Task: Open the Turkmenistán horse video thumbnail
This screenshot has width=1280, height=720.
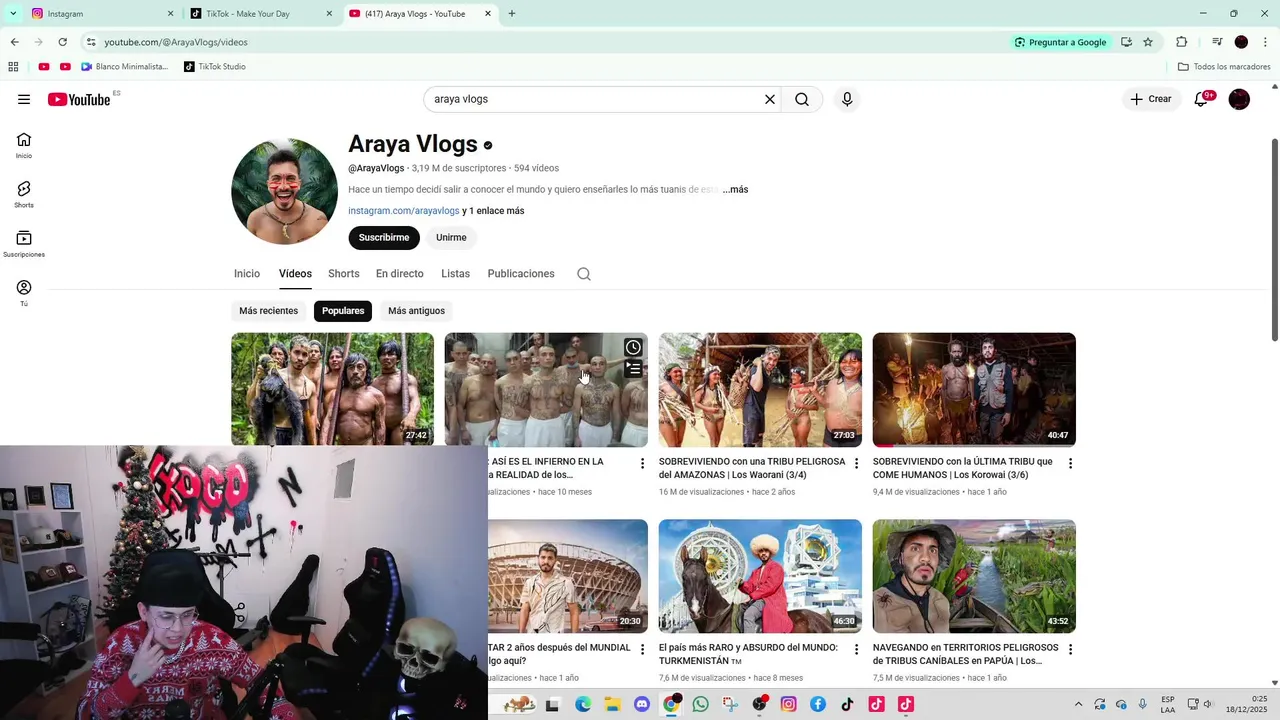Action: (x=760, y=576)
